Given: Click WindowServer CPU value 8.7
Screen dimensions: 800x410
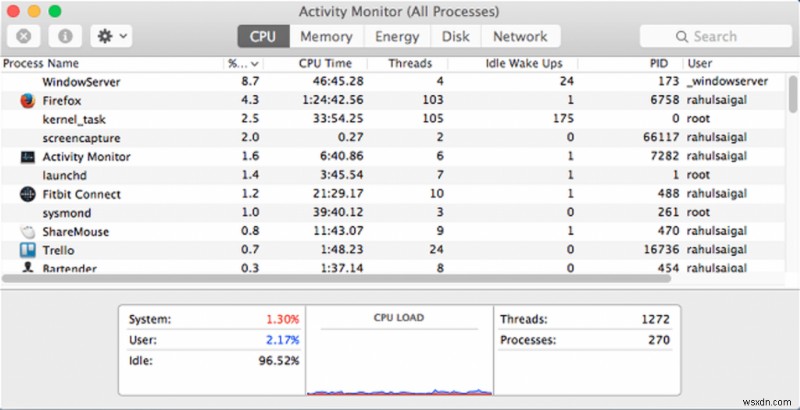Looking at the screenshot, I should [250, 82].
